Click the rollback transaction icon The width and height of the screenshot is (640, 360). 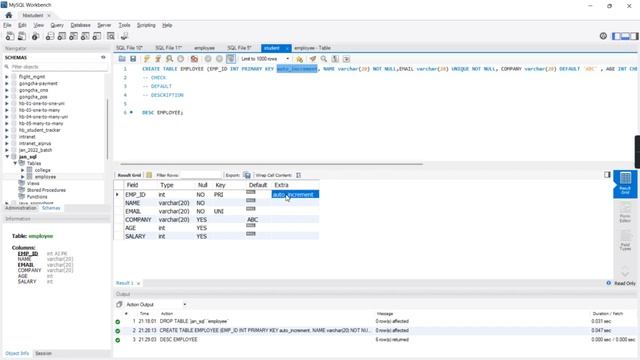click(x=219, y=59)
